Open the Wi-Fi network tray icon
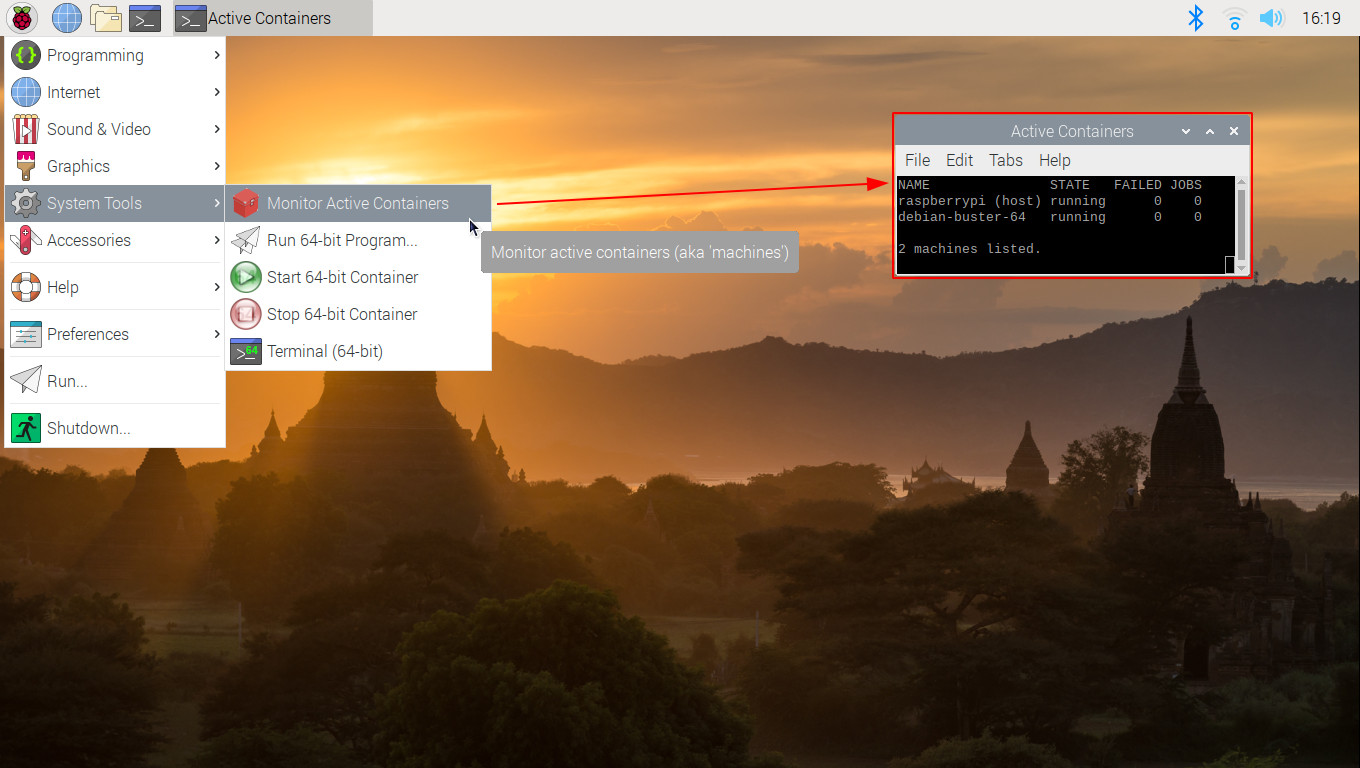The image size is (1360, 768). click(x=1235, y=18)
